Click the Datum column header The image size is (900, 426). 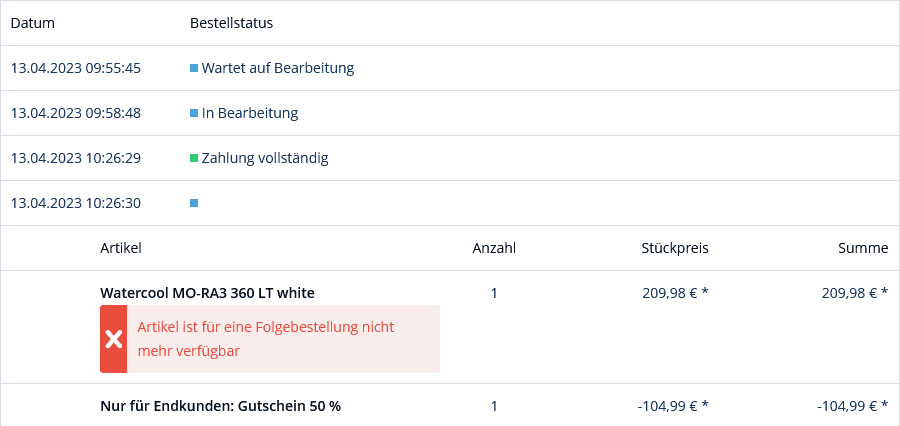pyautogui.click(x=32, y=23)
